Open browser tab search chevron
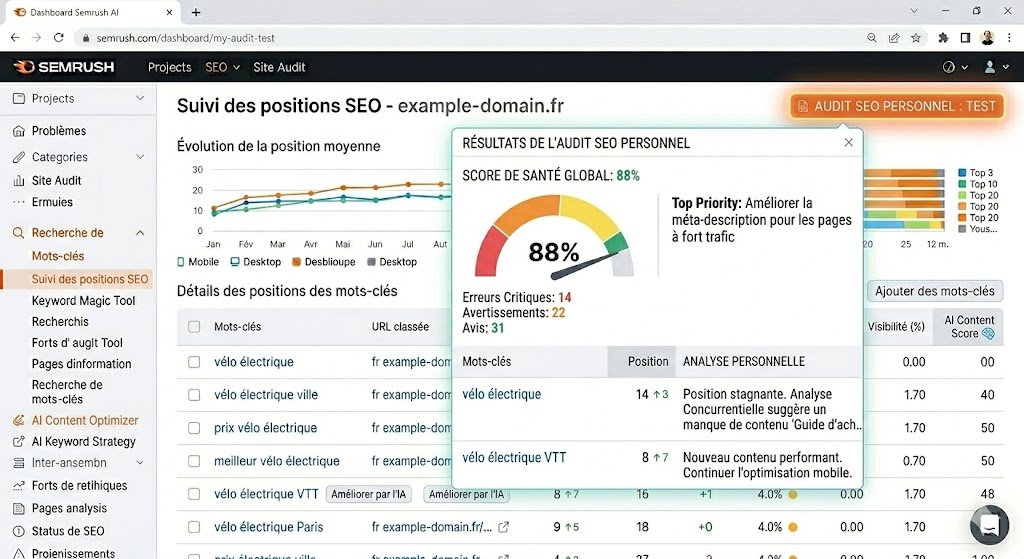Screen dimensions: 1024x559 click(x=914, y=11)
